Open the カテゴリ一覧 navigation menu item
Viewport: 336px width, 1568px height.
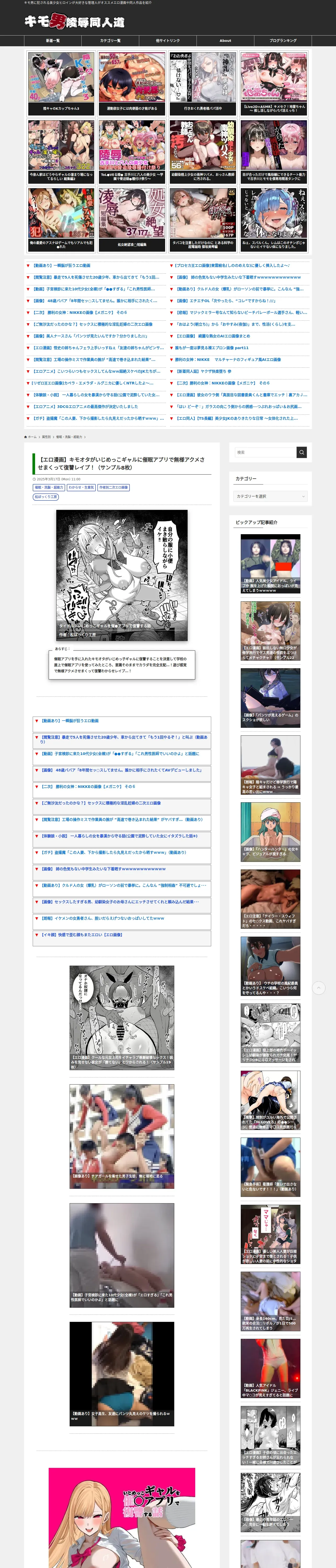110,41
